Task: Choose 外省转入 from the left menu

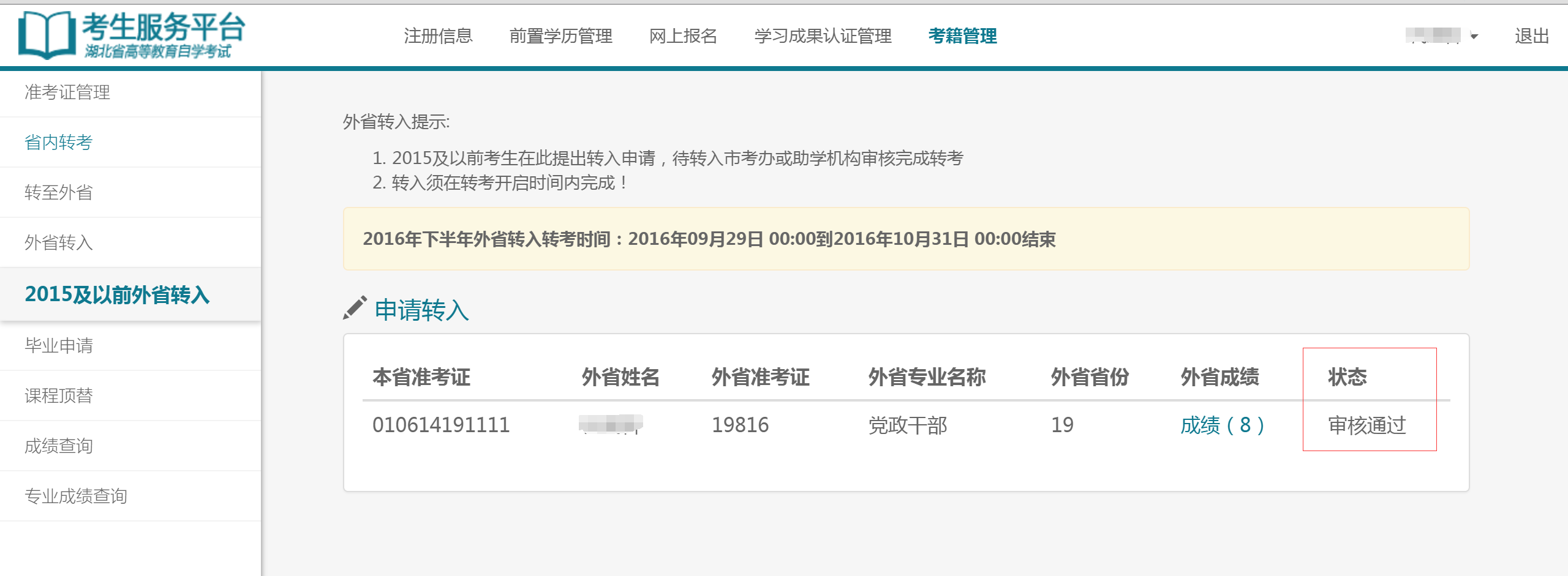Action: pos(58,243)
